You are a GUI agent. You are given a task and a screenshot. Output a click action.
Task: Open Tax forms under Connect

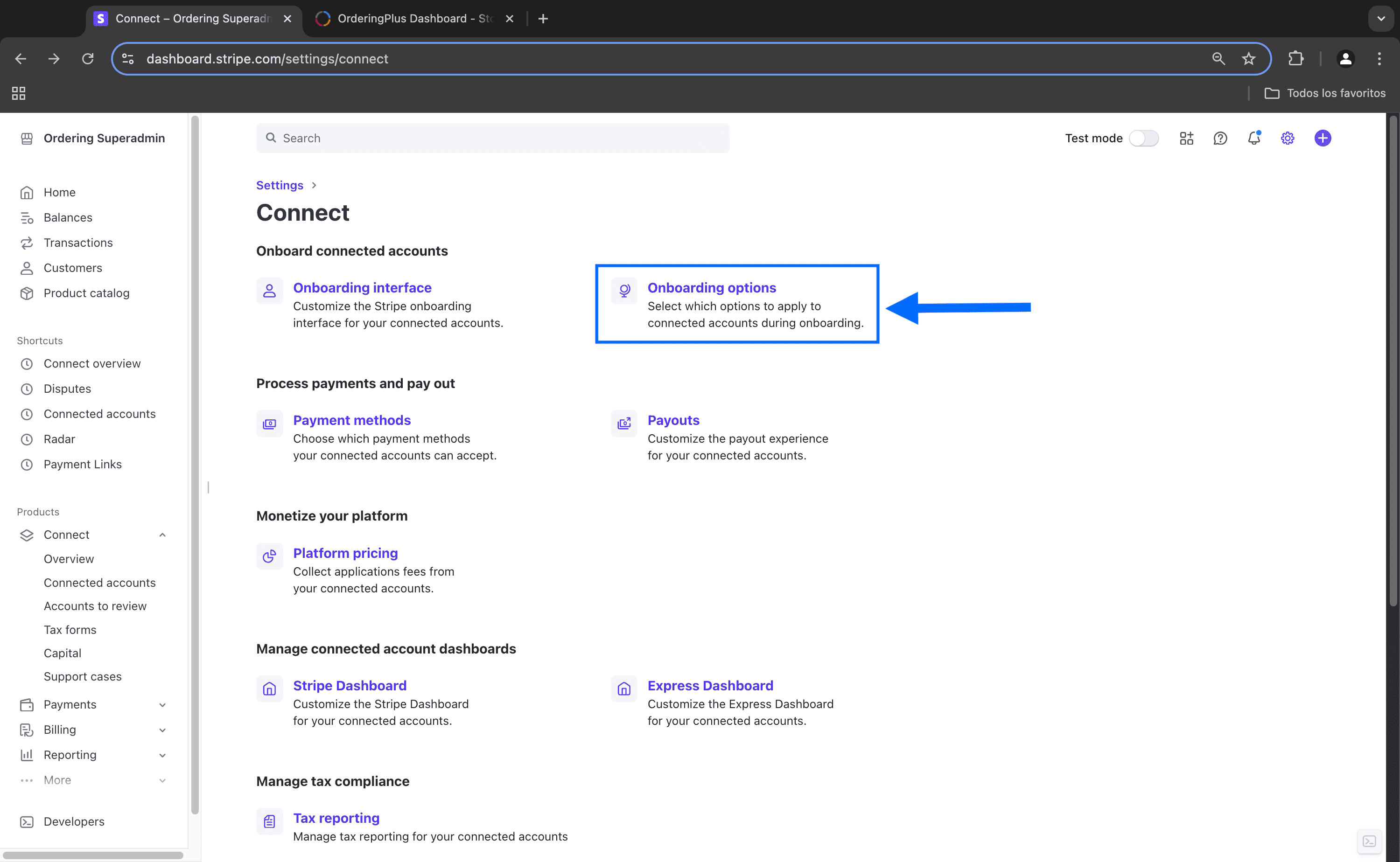70,629
